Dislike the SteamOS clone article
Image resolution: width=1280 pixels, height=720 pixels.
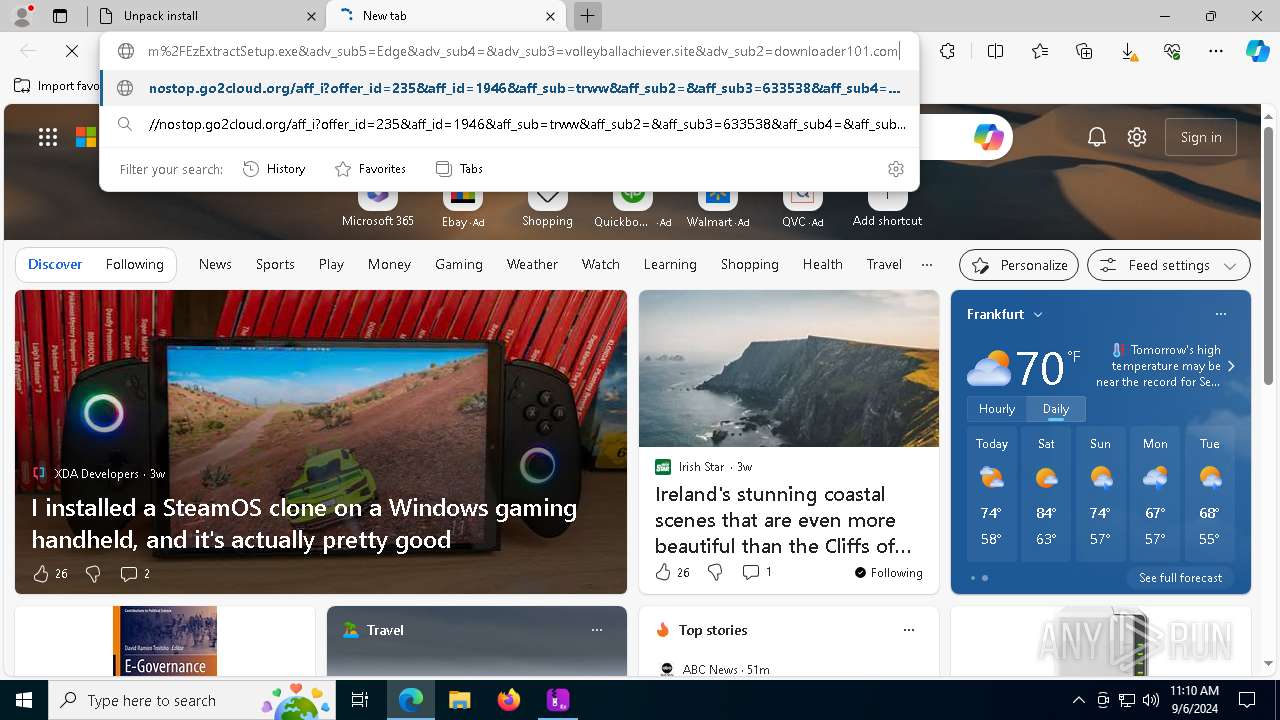pyautogui.click(x=93, y=573)
